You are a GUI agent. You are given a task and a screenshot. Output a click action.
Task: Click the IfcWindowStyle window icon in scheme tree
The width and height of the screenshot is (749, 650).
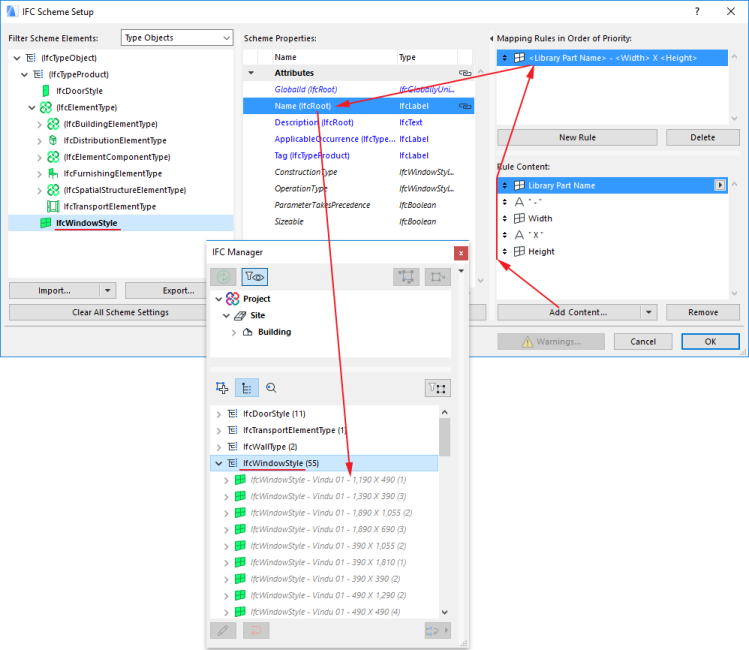(x=46, y=223)
